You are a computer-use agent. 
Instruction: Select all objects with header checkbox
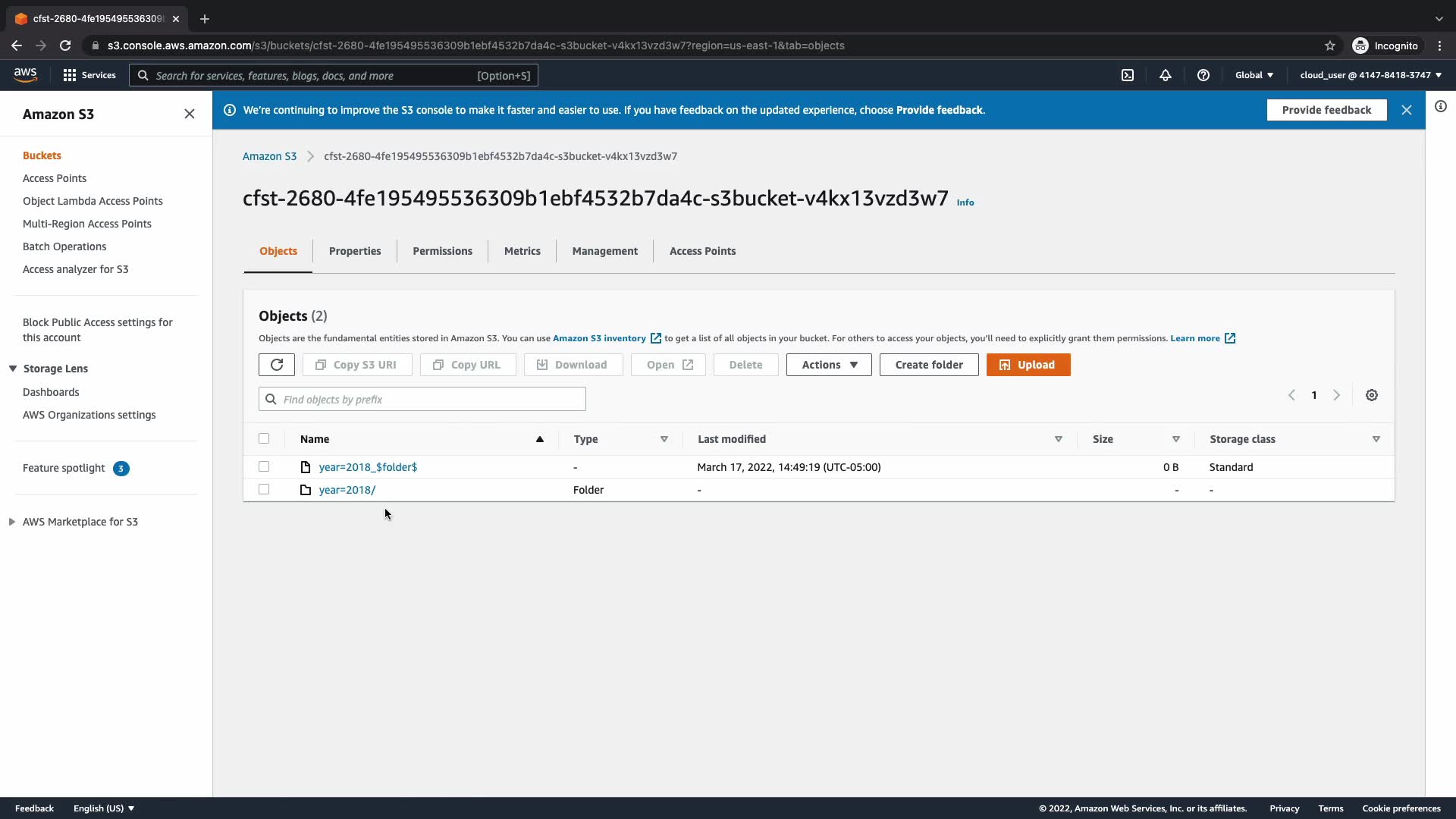coord(264,438)
